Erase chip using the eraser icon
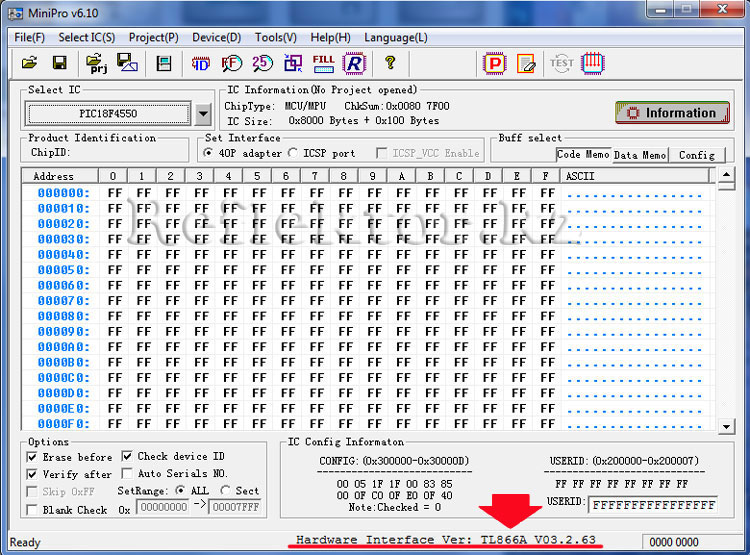The width and height of the screenshot is (750, 555). pyautogui.click(x=526, y=63)
